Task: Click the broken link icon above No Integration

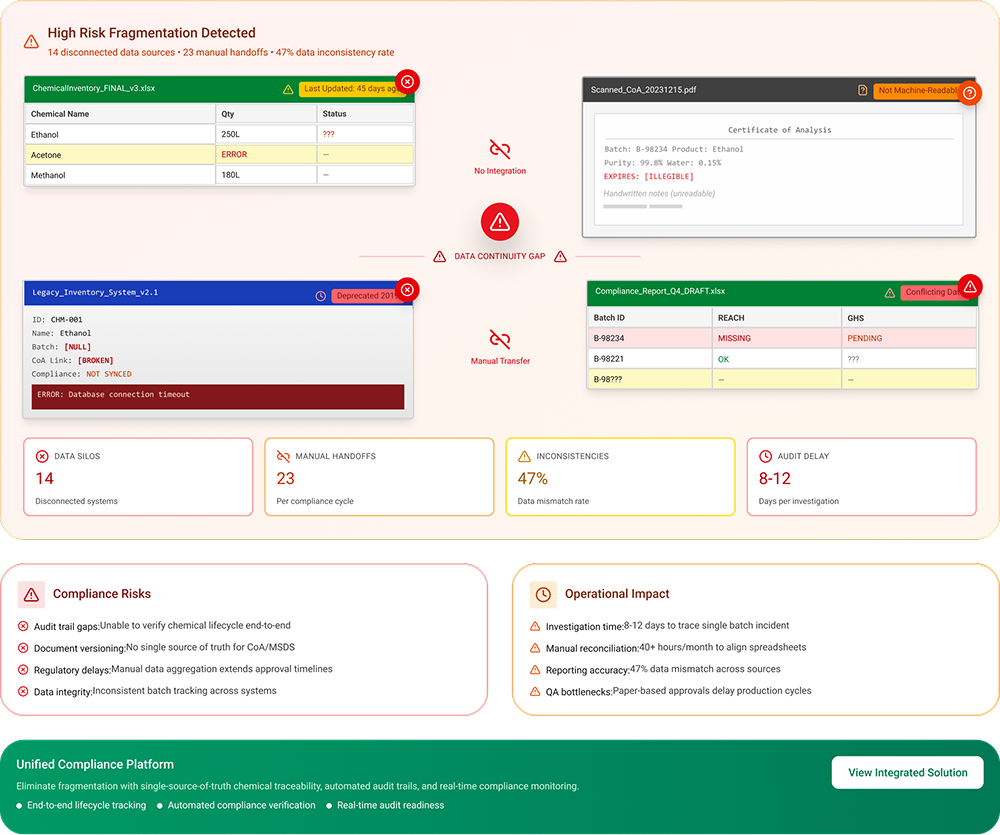Action: (500, 150)
